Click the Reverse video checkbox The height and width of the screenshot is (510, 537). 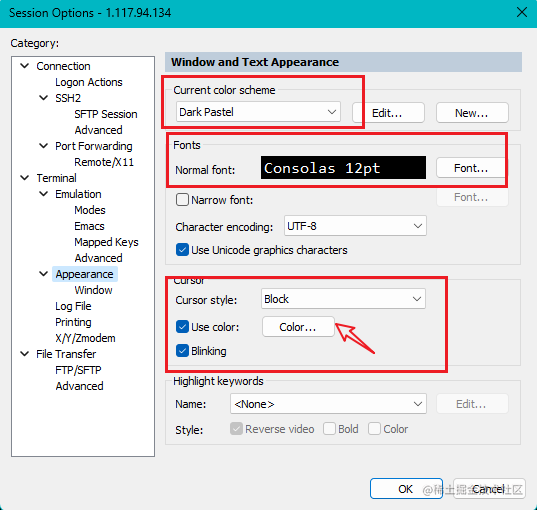coord(236,428)
